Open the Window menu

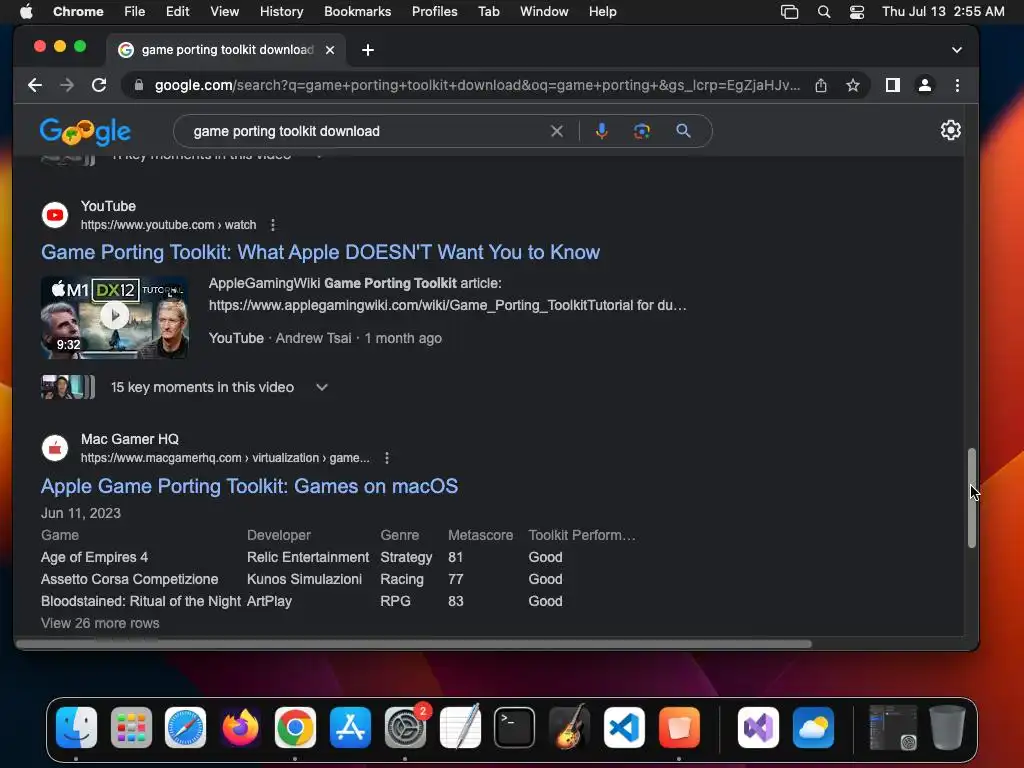(x=544, y=12)
